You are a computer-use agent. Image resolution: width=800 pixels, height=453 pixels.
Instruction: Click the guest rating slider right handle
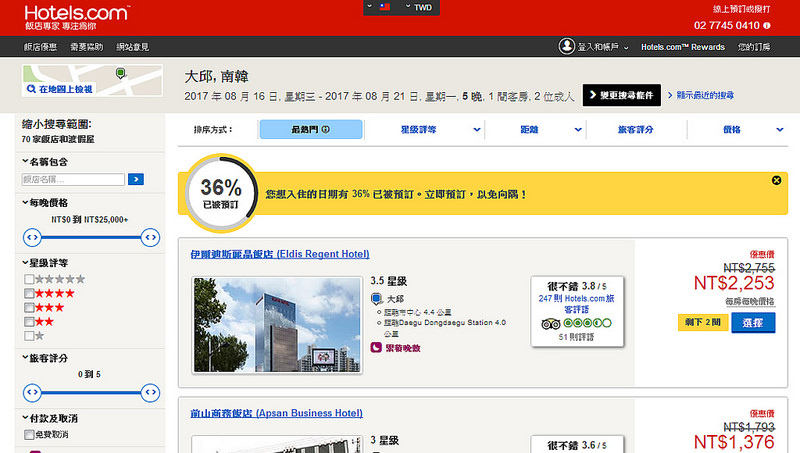pyautogui.click(x=151, y=392)
